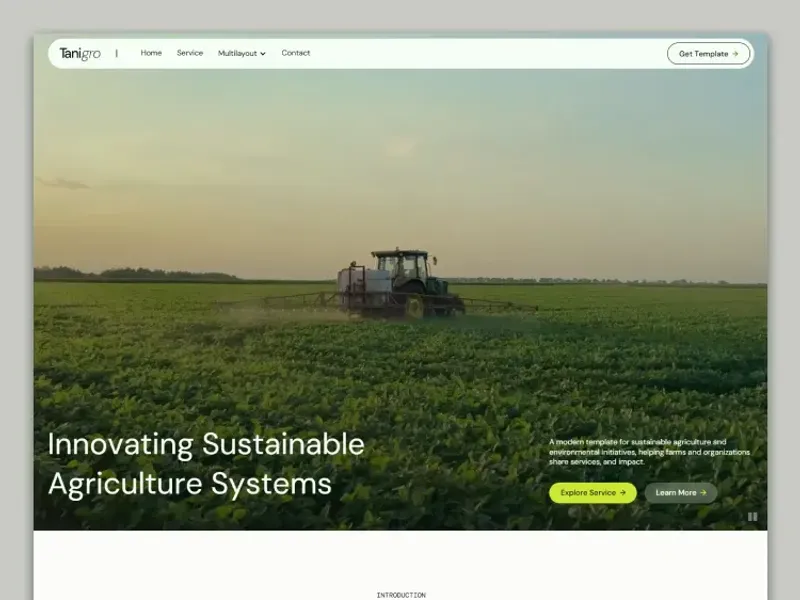
Task: Click the arrow icon in Learn More
Action: click(x=704, y=493)
